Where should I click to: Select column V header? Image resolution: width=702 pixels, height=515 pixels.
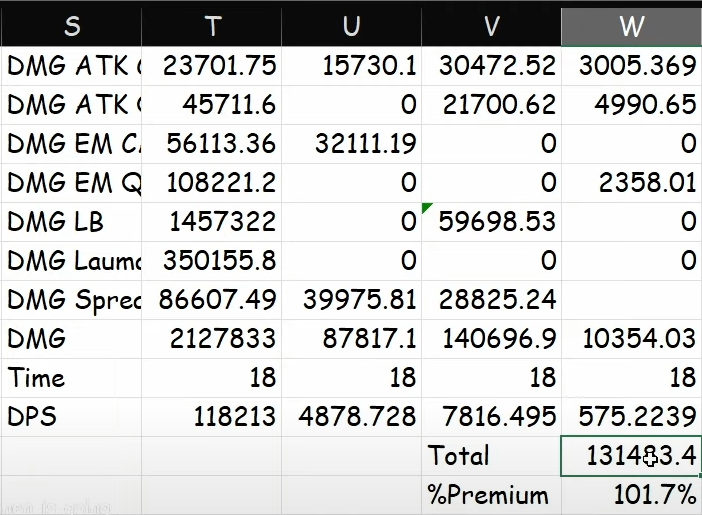[x=492, y=26]
